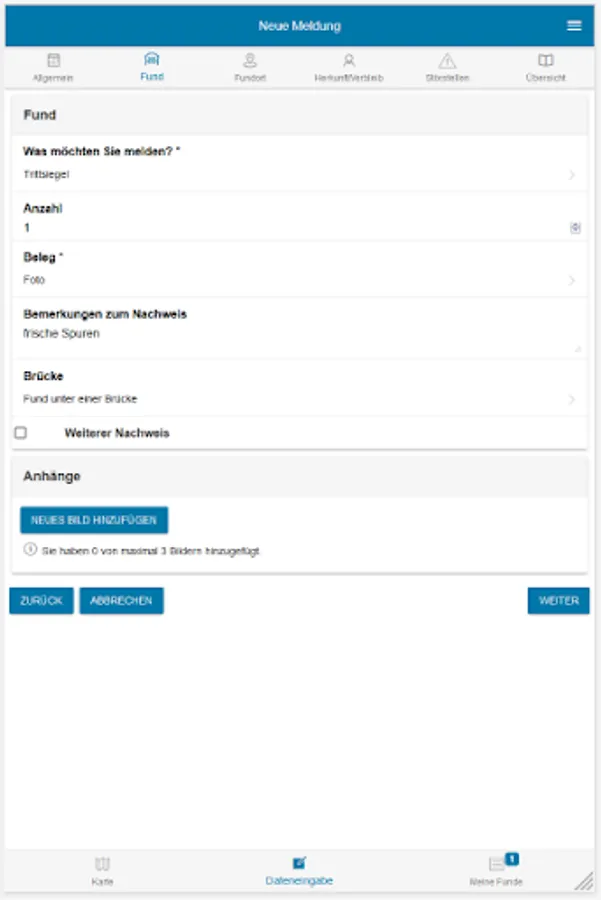Open the Übersicht book icon
Image resolution: width=601 pixels, height=900 pixels.
[545, 60]
